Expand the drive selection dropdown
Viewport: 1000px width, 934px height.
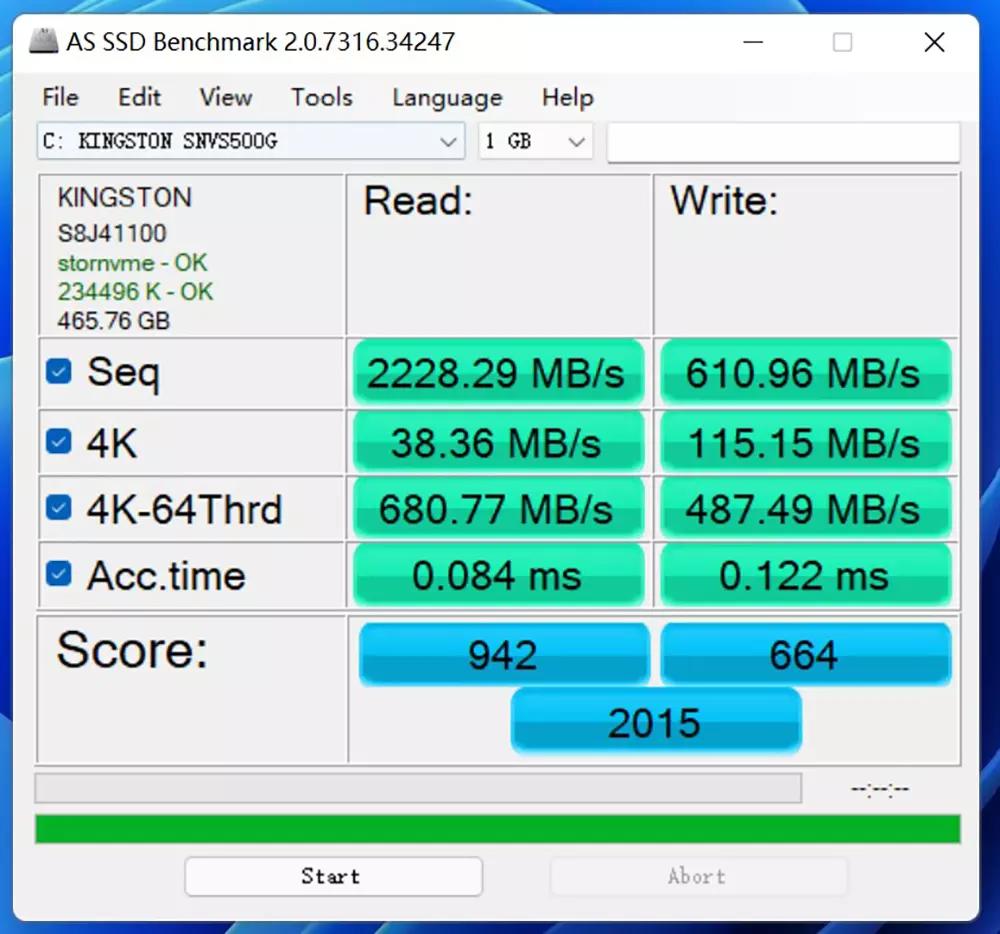coord(251,141)
